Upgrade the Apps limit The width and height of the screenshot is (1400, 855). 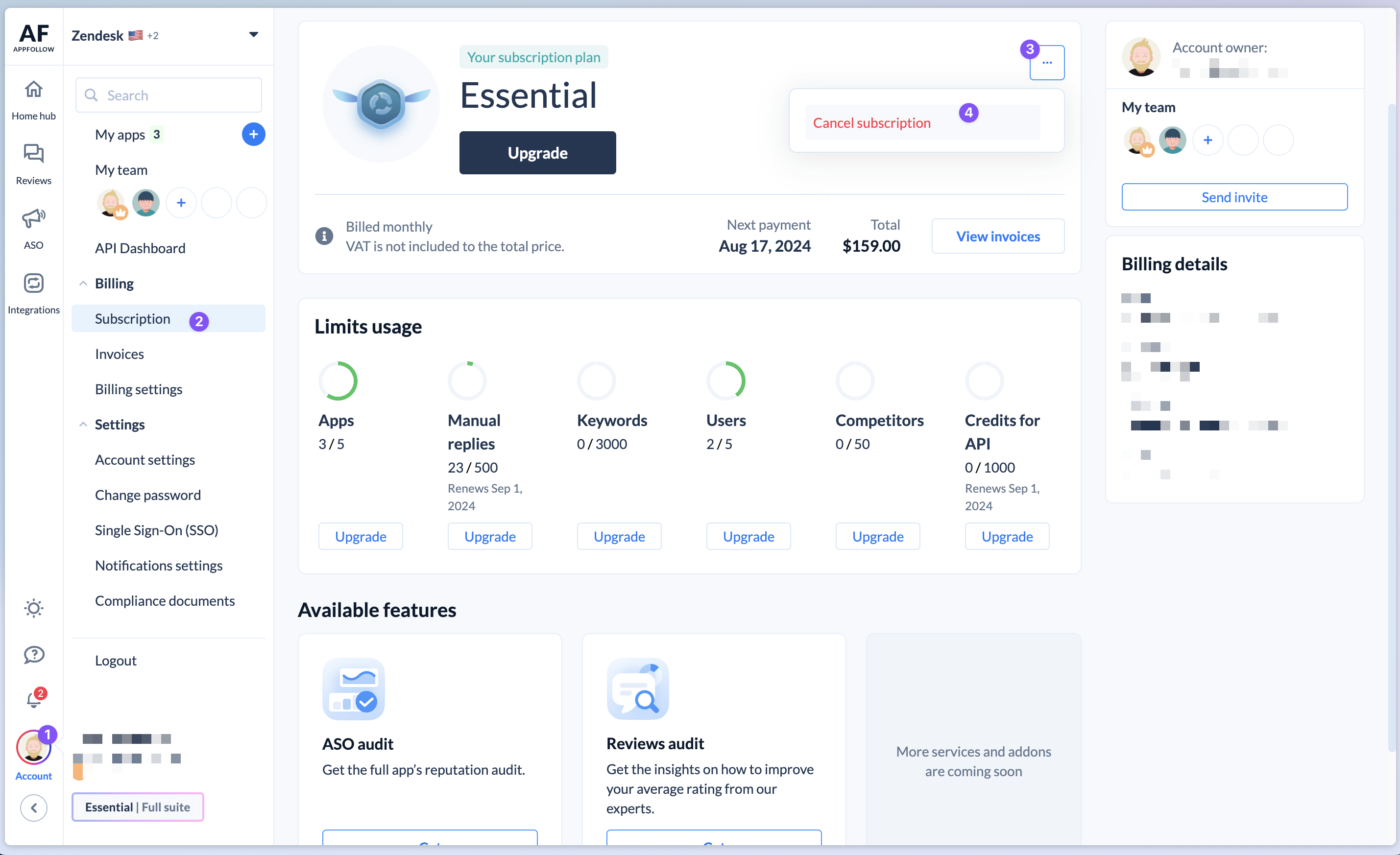361,536
